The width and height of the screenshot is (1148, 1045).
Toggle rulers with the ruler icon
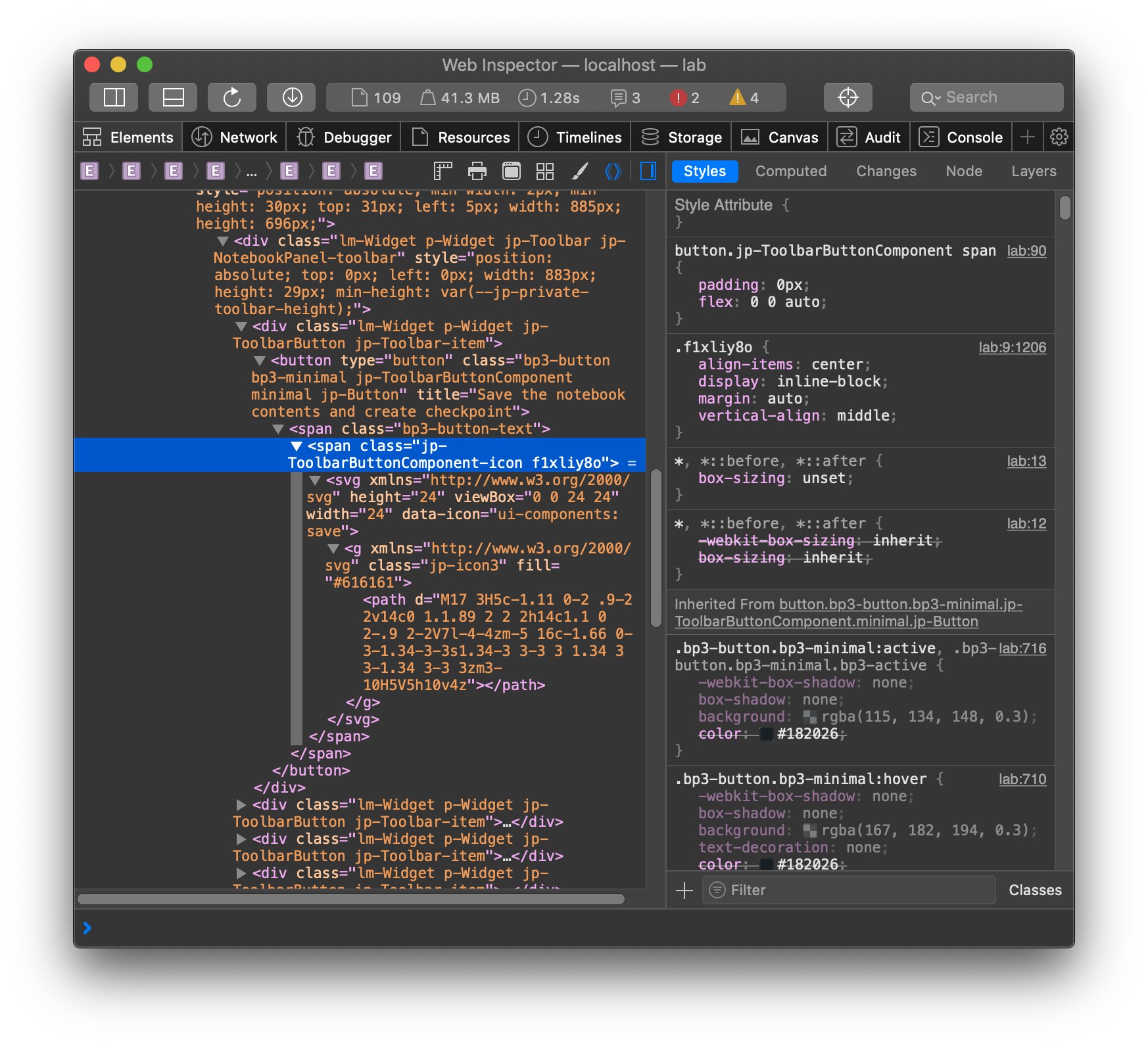pyautogui.click(x=443, y=172)
